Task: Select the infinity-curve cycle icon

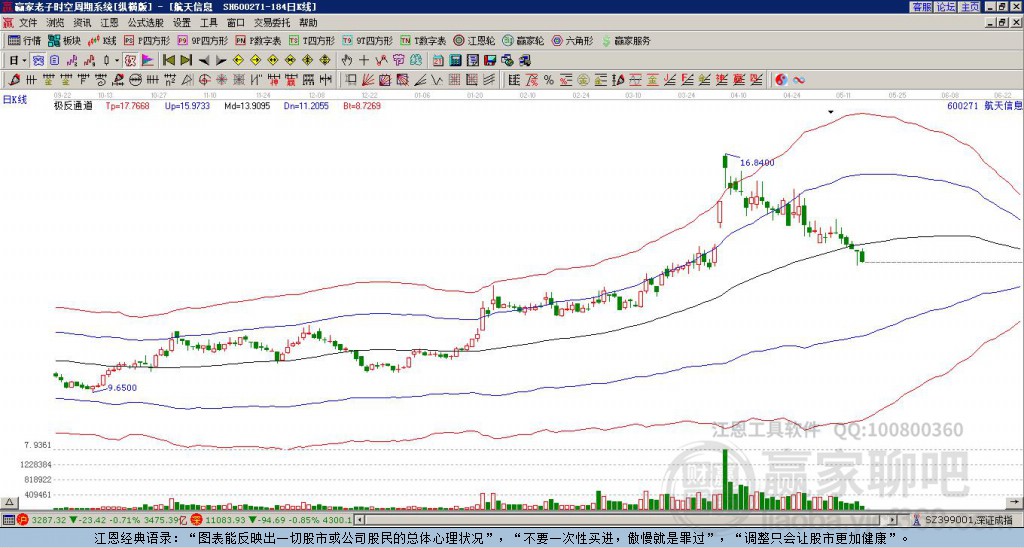Action: (798, 80)
